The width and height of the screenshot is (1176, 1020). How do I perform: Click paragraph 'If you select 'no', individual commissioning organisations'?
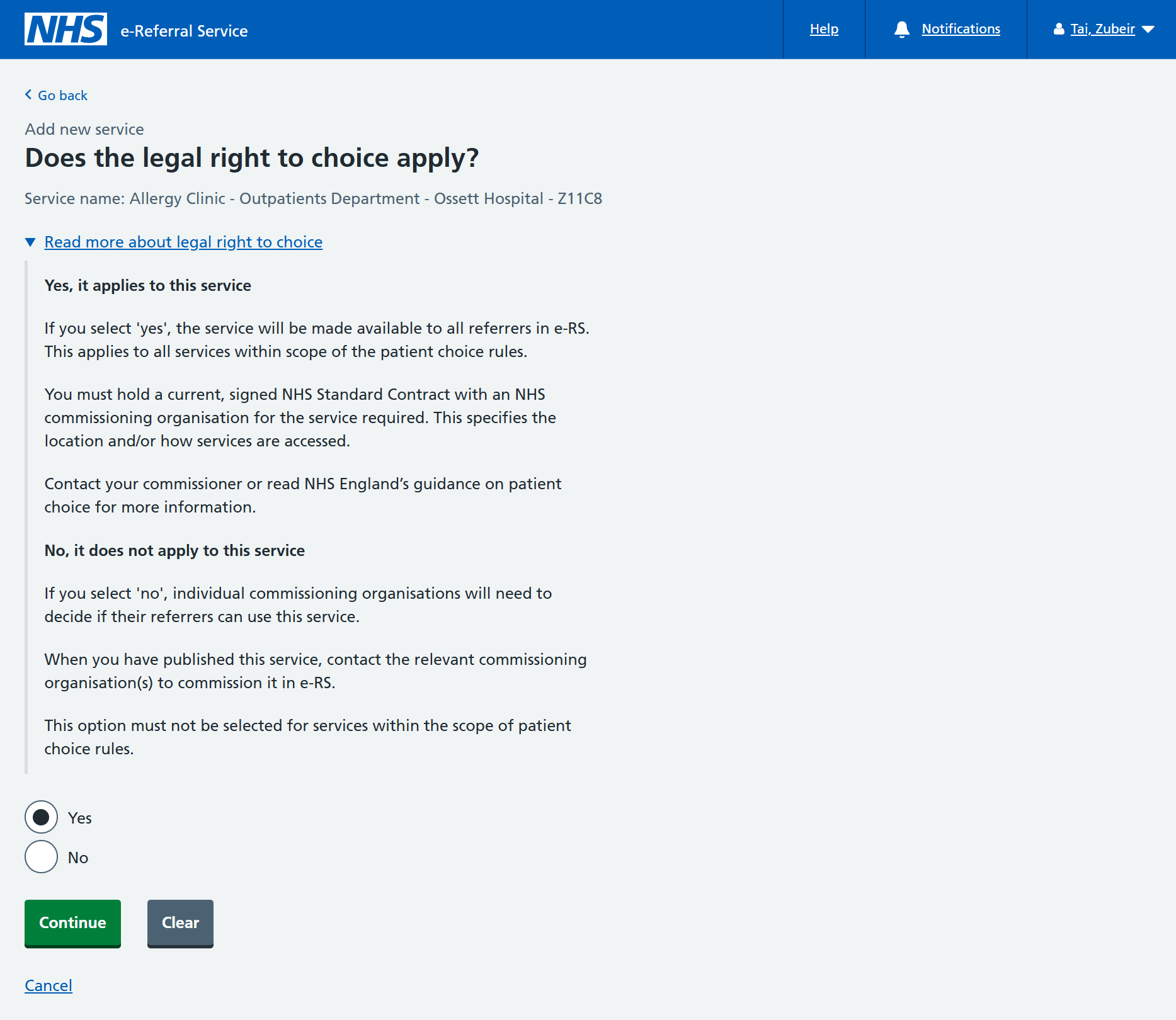click(299, 605)
